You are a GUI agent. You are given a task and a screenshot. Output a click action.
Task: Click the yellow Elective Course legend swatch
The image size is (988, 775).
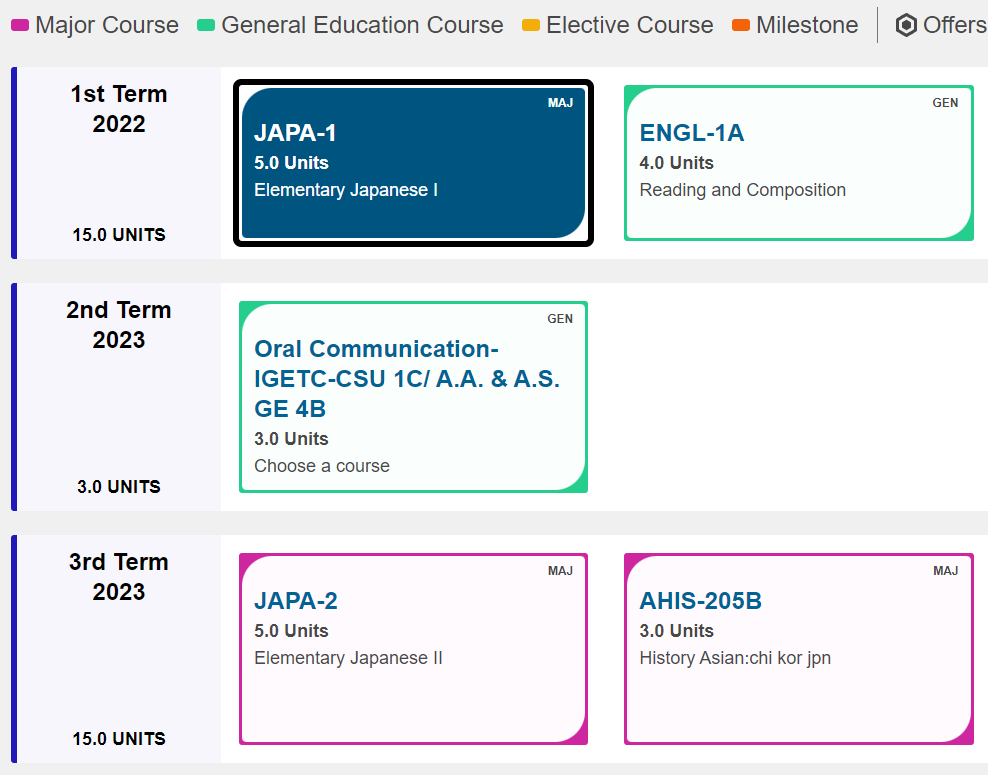point(531,25)
